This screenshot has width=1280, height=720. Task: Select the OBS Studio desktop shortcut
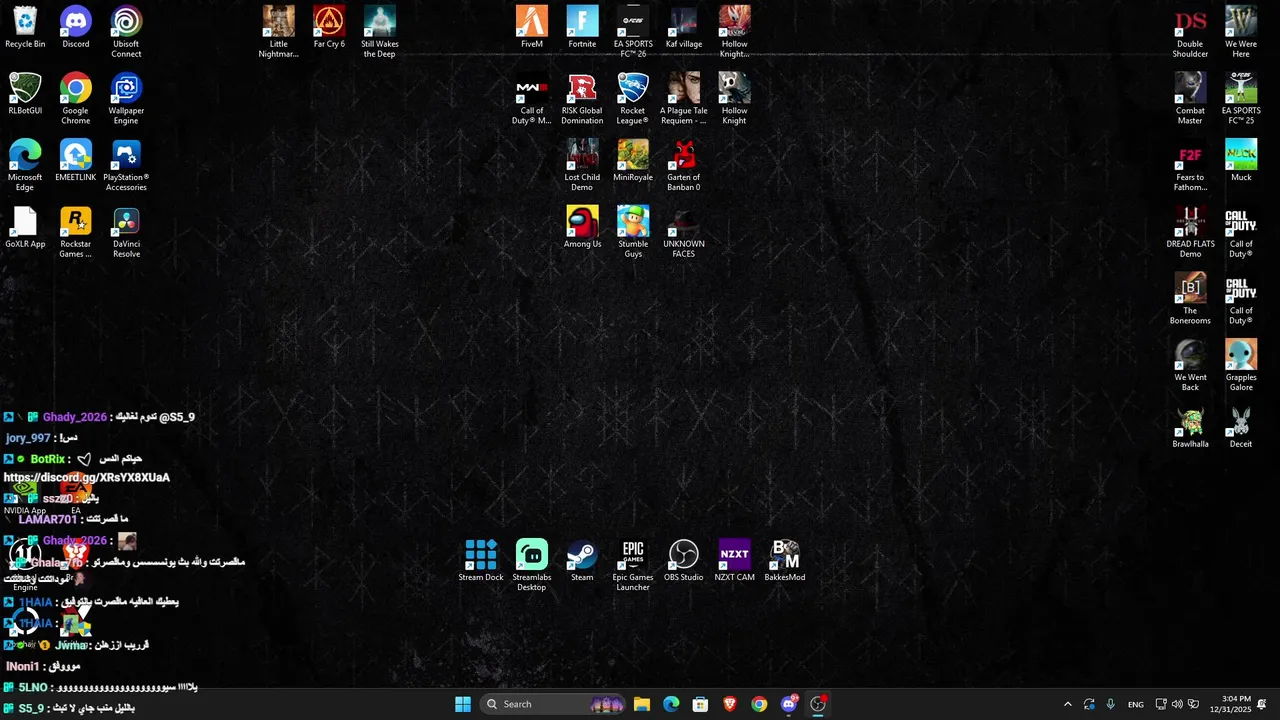(684, 561)
